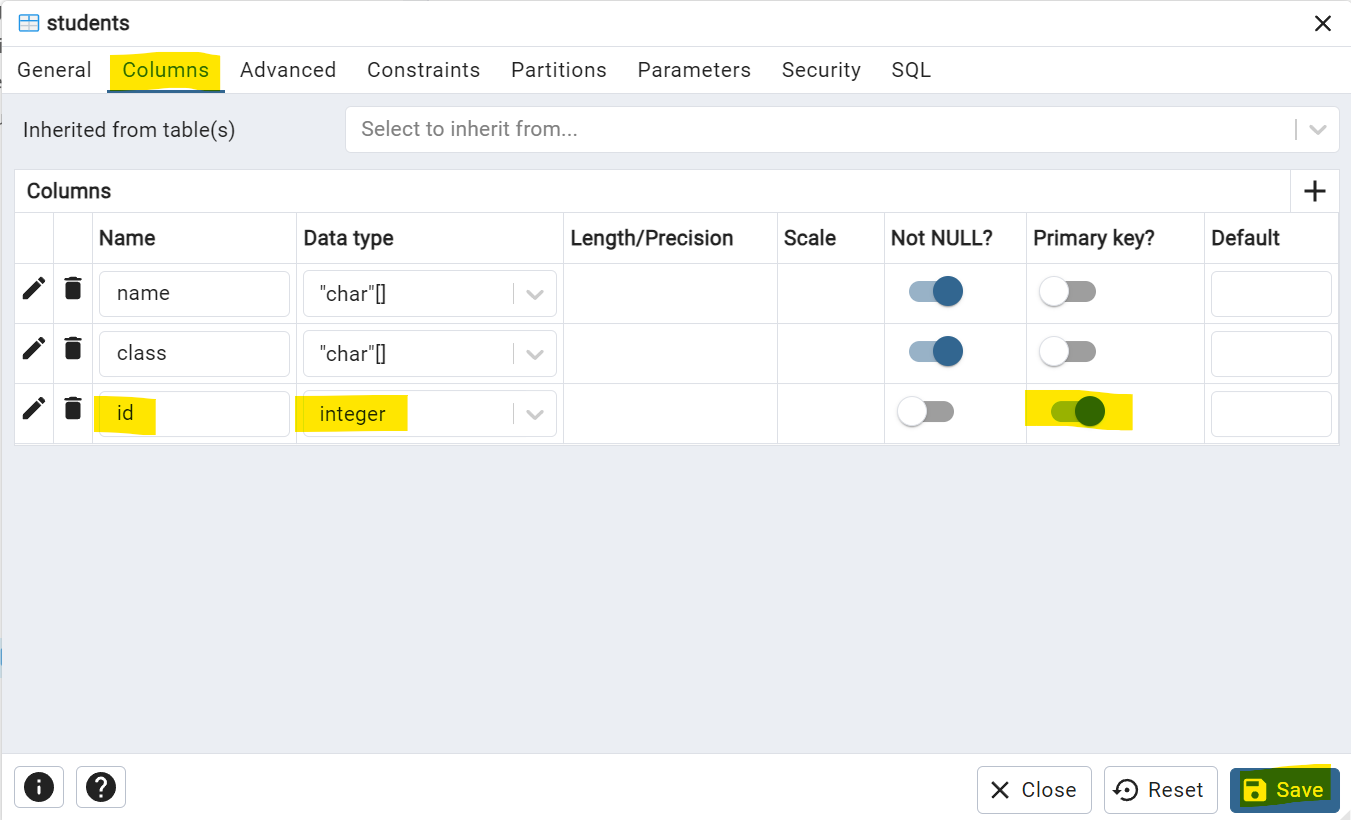The width and height of the screenshot is (1351, 820).
Task: Switch to the Constraints tab
Action: pos(423,69)
